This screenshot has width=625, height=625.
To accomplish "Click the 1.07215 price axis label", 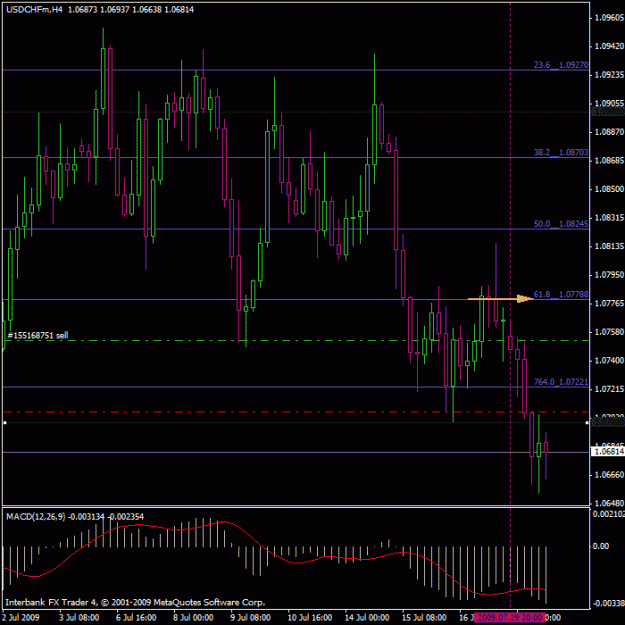I will [x=609, y=389].
